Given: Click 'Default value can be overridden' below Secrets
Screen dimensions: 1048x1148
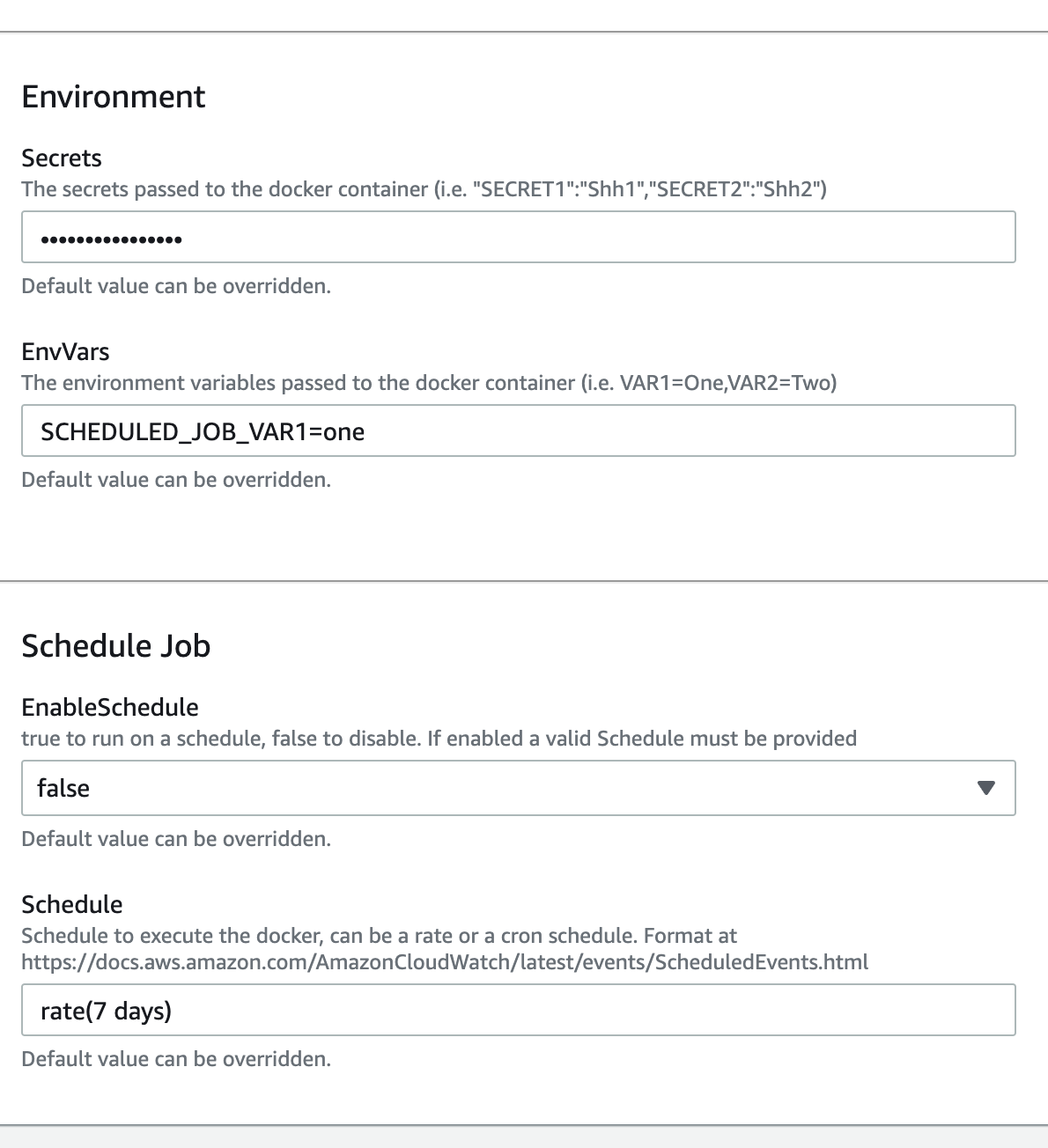Looking at the screenshot, I should click(176, 286).
